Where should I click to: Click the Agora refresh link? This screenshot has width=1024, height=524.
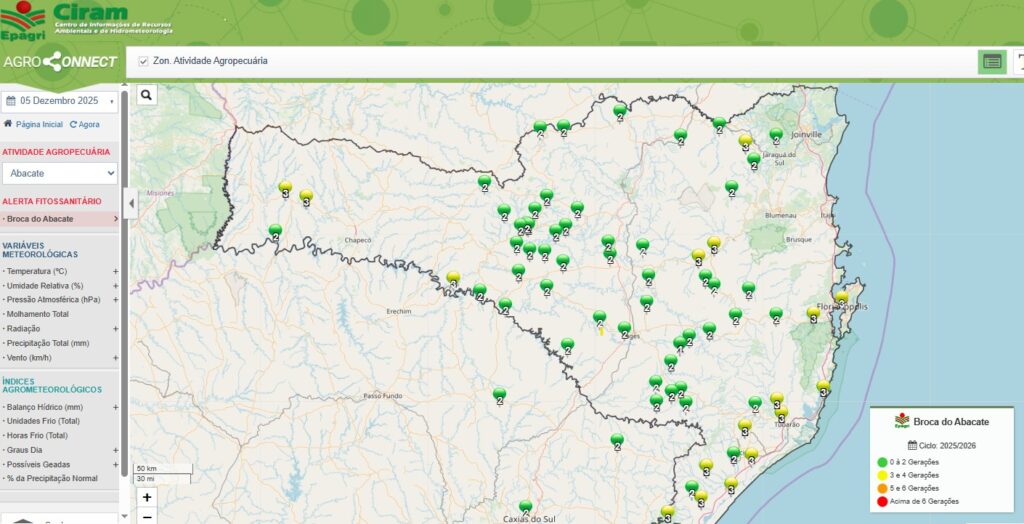pos(84,124)
